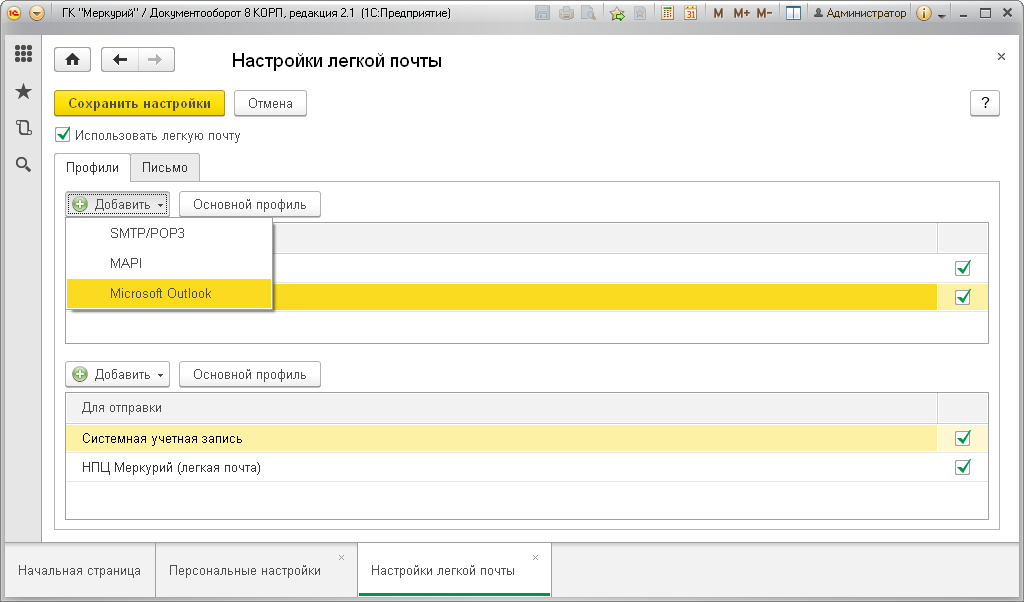
Task: Switch to Начальная страница bottom tab
Action: pyautogui.click(x=79, y=570)
